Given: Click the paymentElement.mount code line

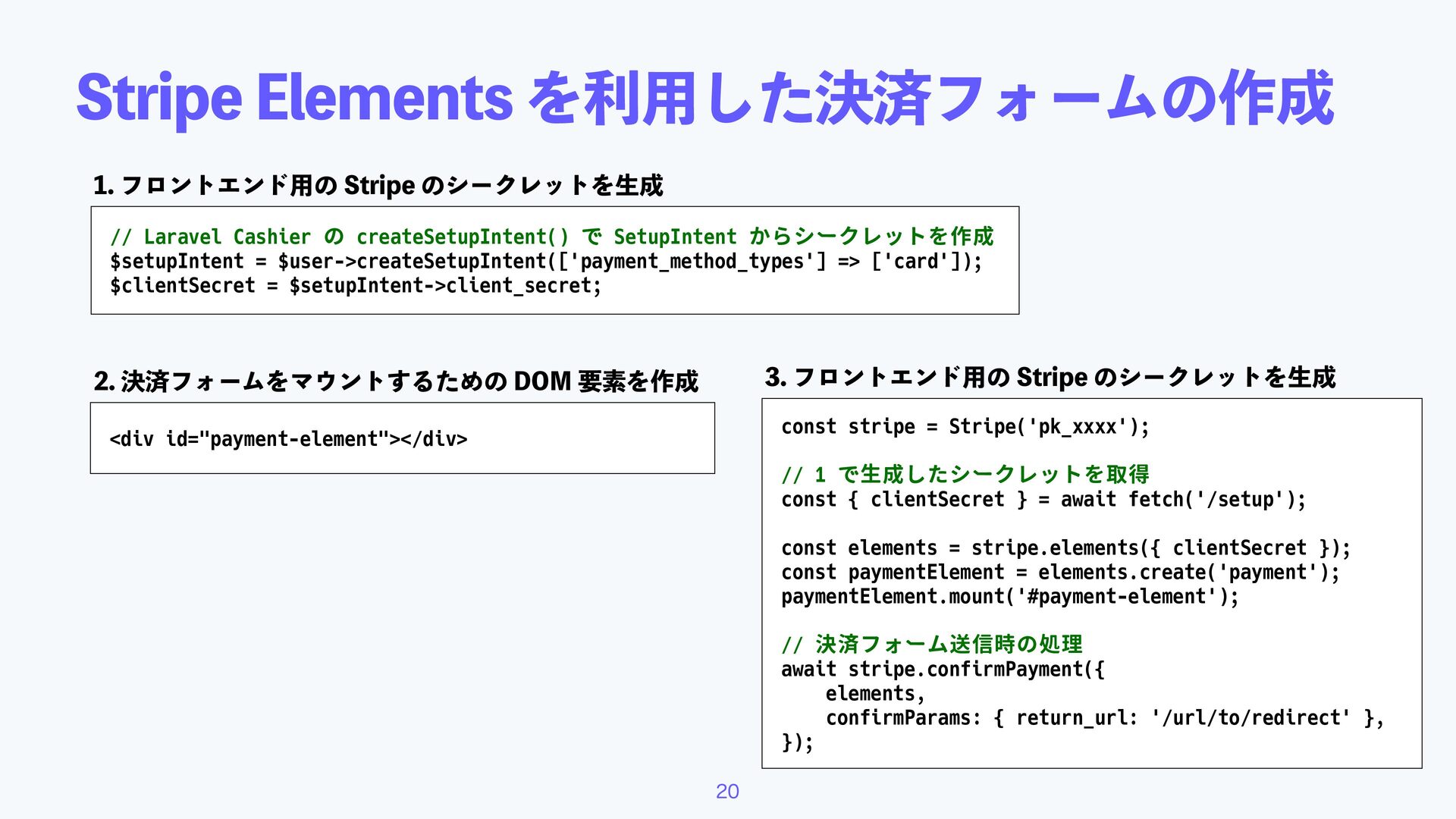Looking at the screenshot, I should point(1009,597).
